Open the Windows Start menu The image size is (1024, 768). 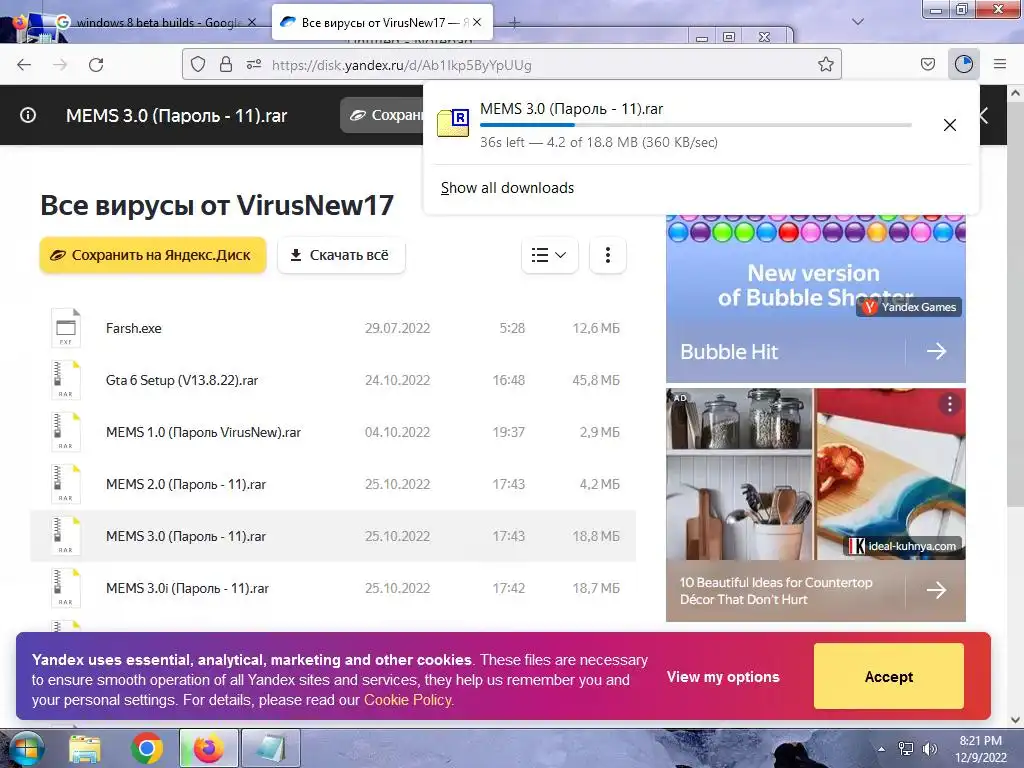click(x=26, y=748)
